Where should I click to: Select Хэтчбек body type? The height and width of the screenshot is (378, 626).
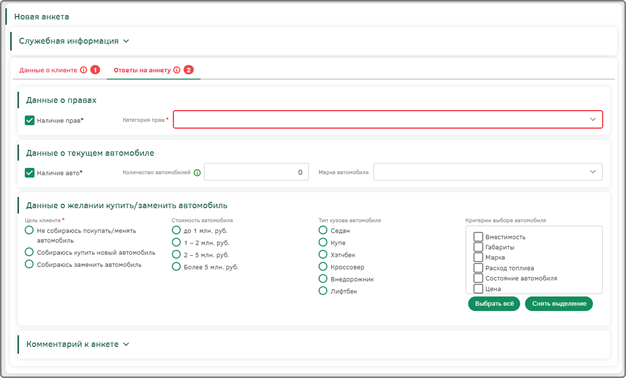[323, 254]
